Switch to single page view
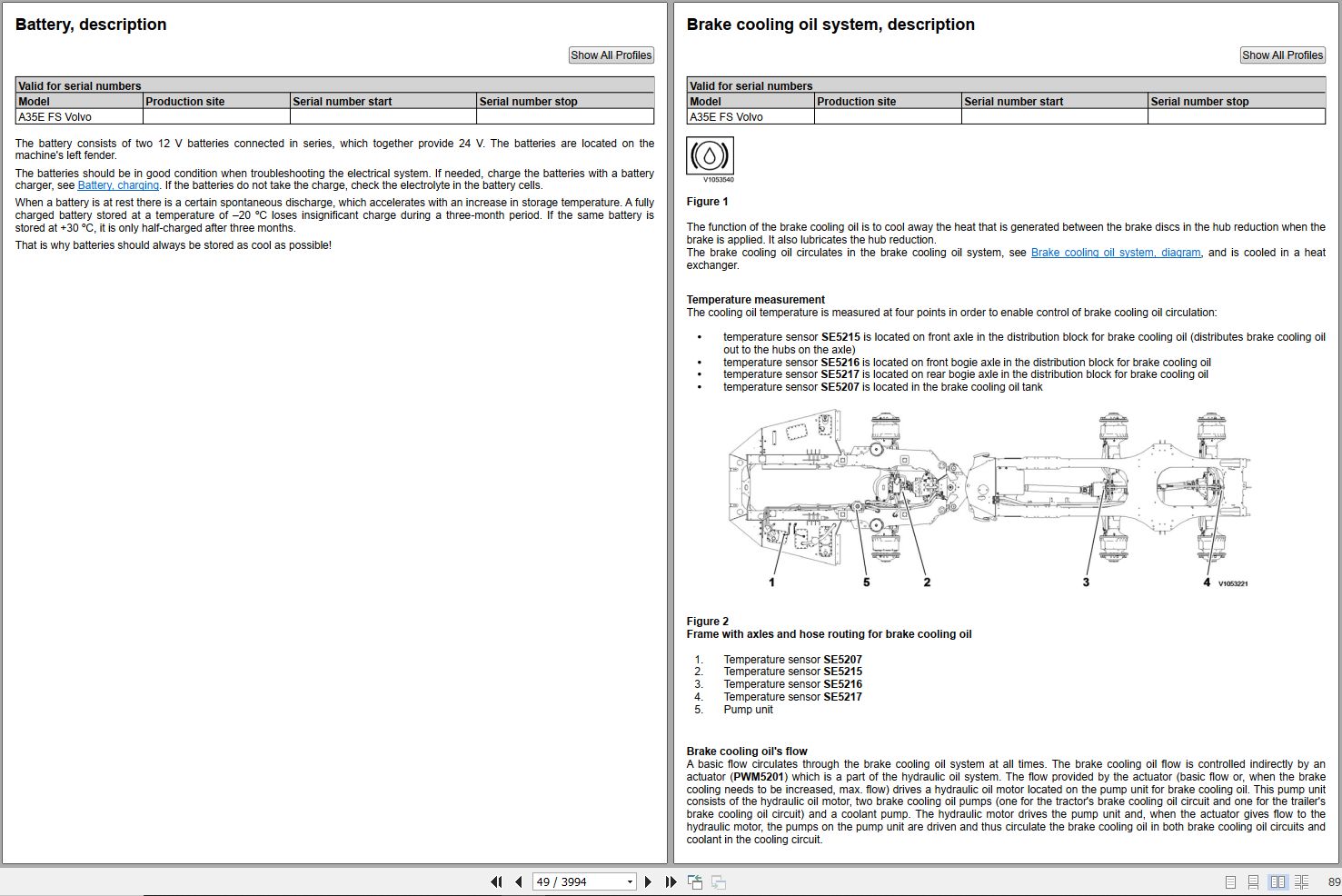 (1230, 882)
